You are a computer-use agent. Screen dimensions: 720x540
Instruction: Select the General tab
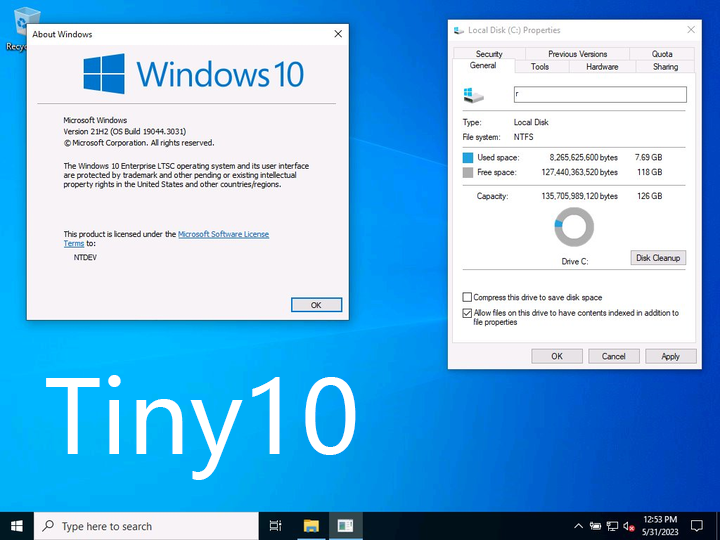[483, 66]
